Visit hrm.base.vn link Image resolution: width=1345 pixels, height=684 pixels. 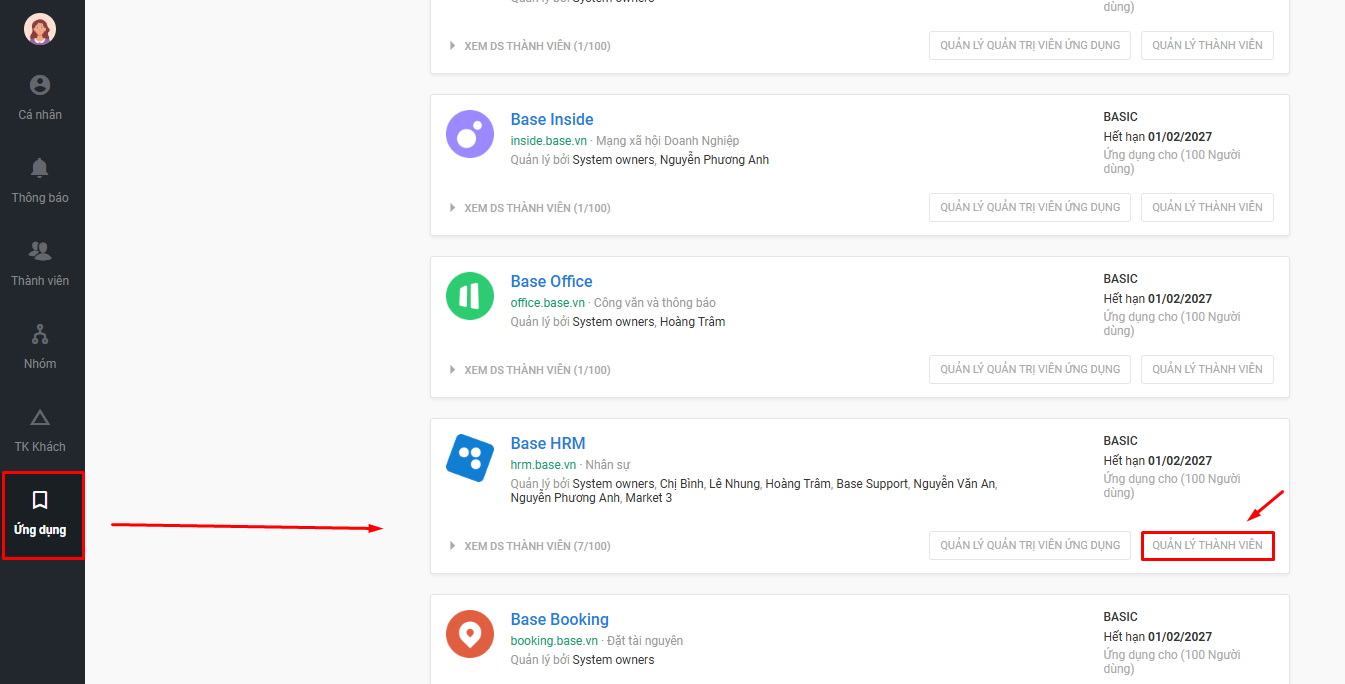pyautogui.click(x=543, y=465)
